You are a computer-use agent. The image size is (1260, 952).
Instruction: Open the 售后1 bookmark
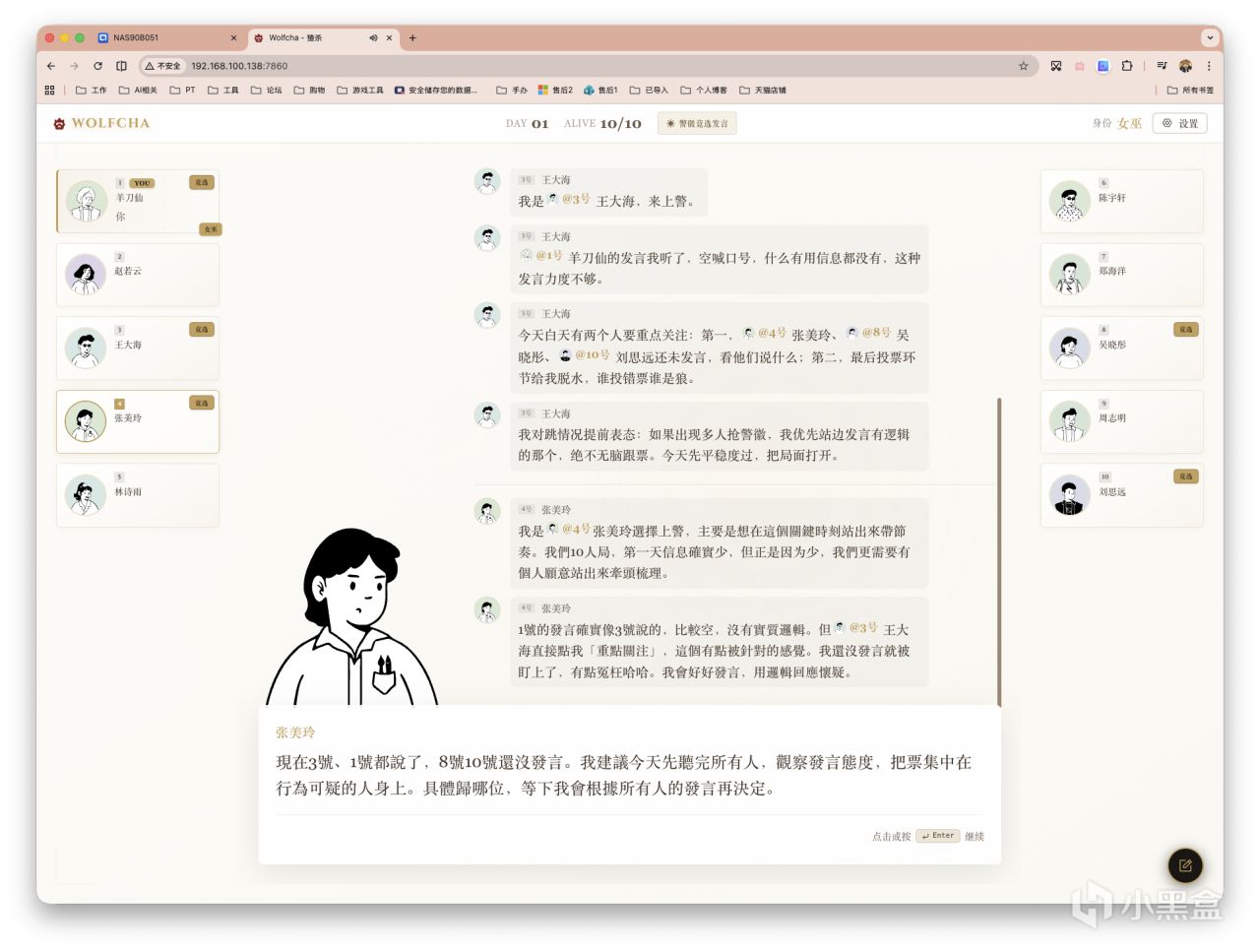[600, 91]
